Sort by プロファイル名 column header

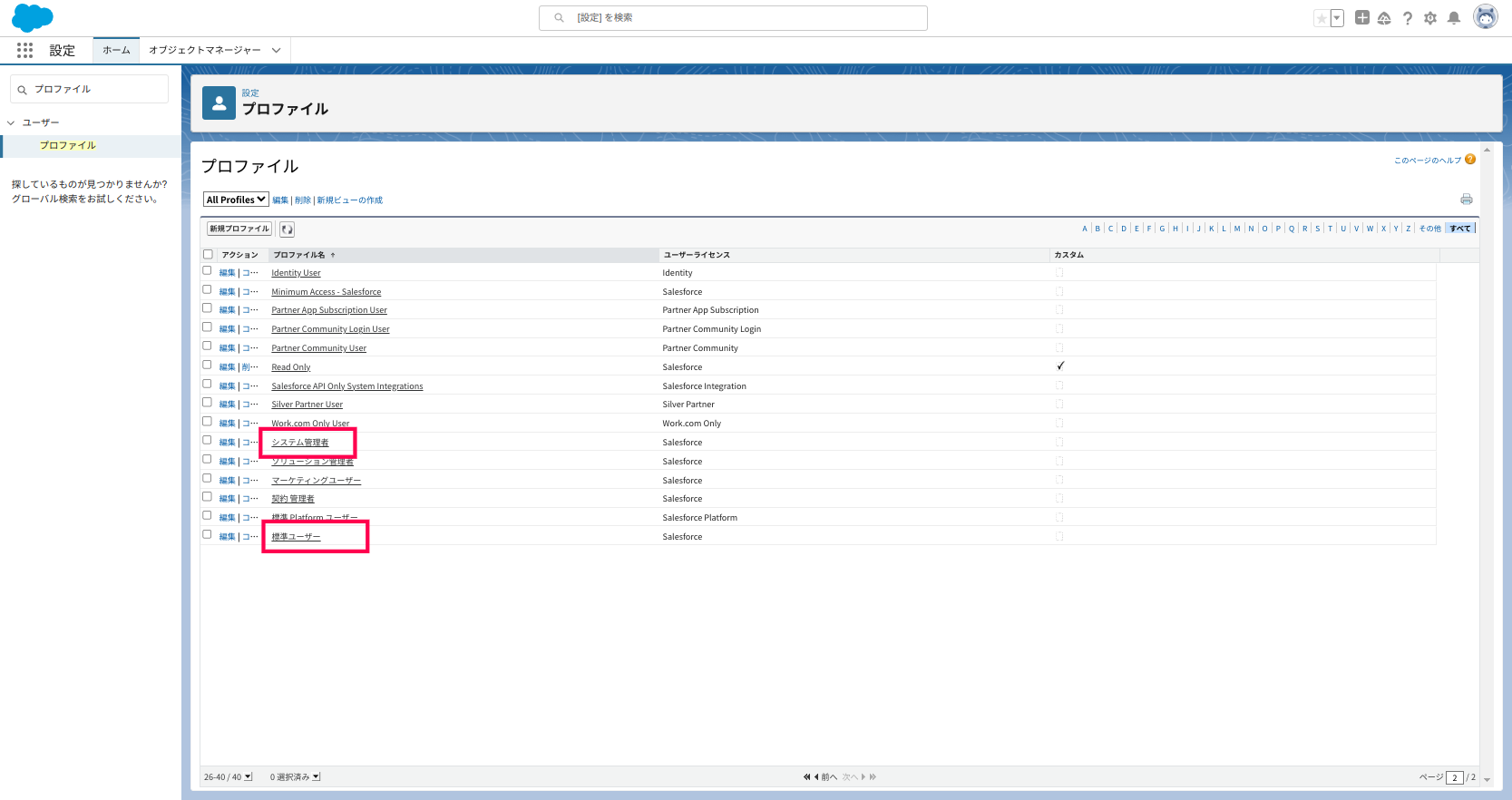[x=299, y=255]
